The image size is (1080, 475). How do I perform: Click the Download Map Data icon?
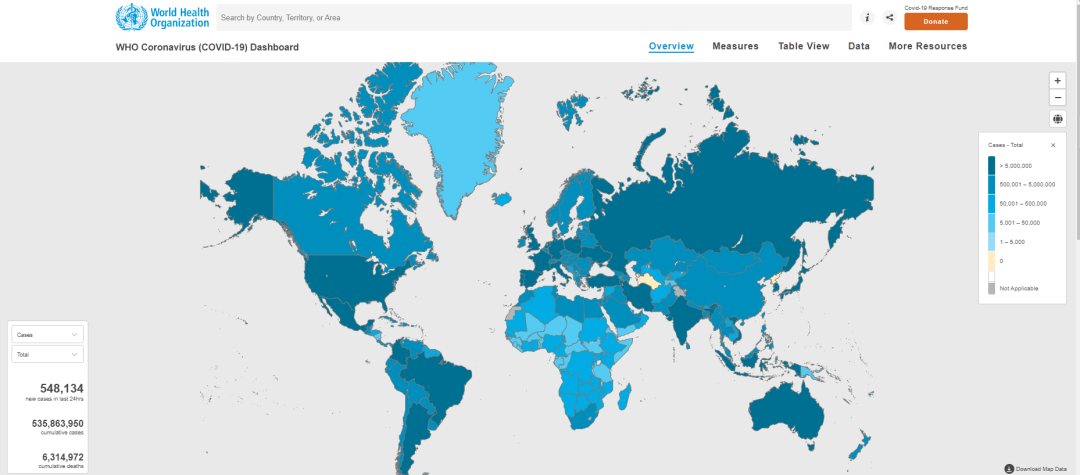(x=1009, y=468)
